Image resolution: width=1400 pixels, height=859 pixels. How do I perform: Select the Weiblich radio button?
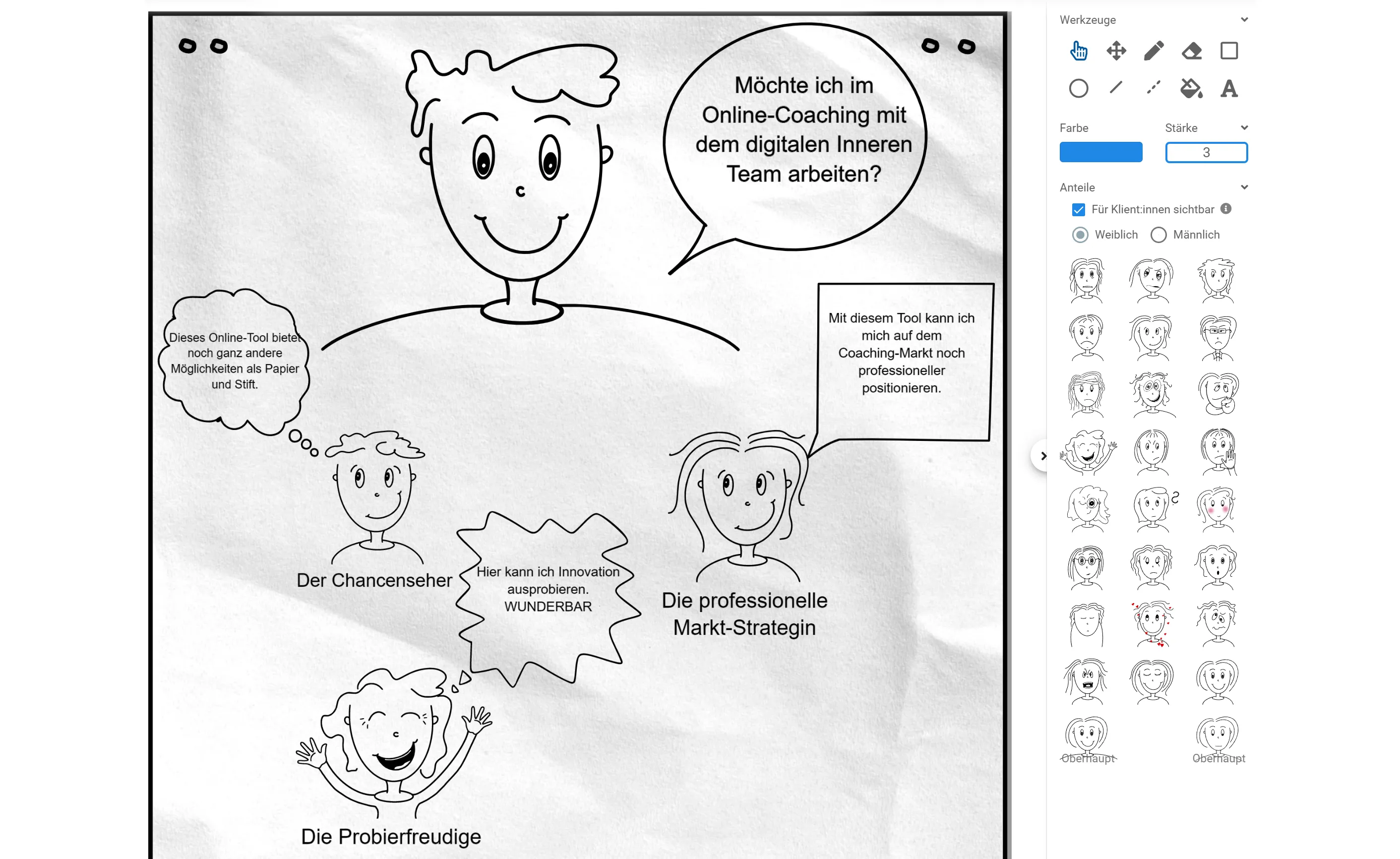click(1080, 235)
